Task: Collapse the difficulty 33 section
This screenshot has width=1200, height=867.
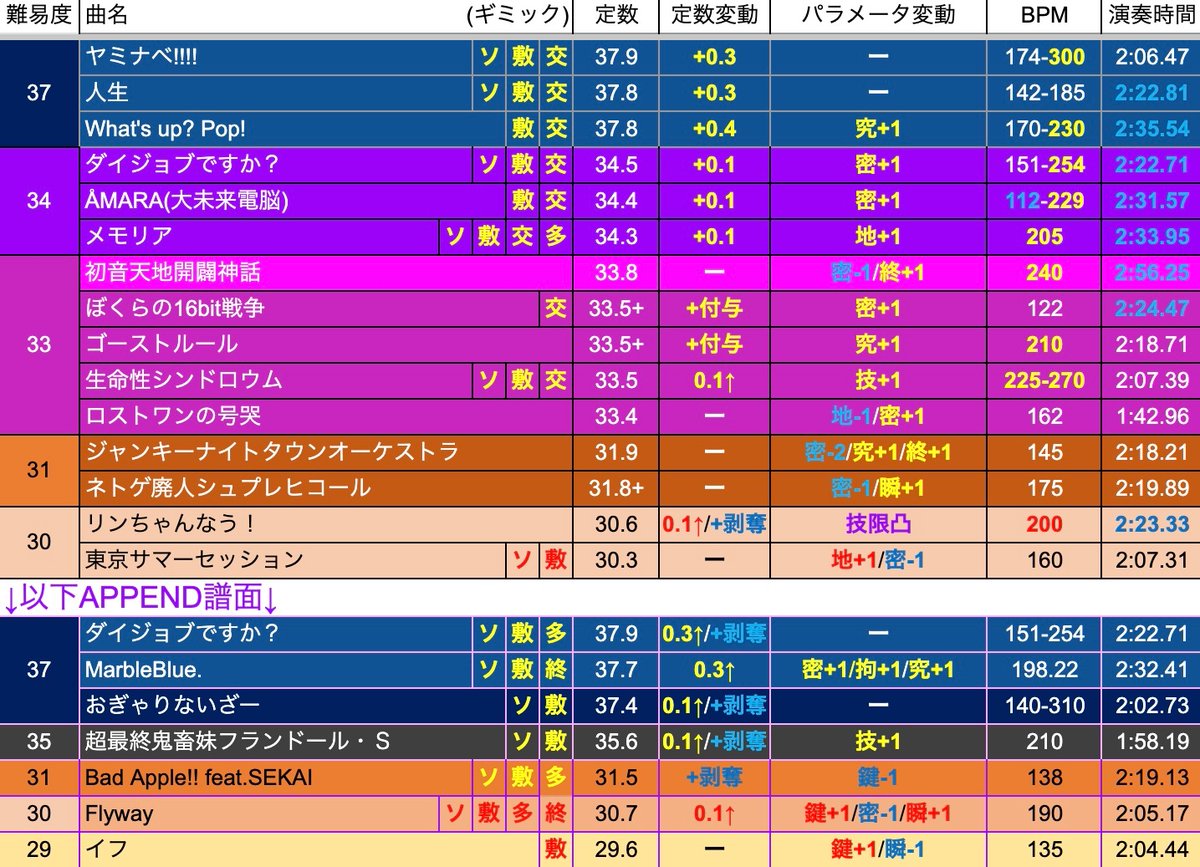Action: (37, 345)
